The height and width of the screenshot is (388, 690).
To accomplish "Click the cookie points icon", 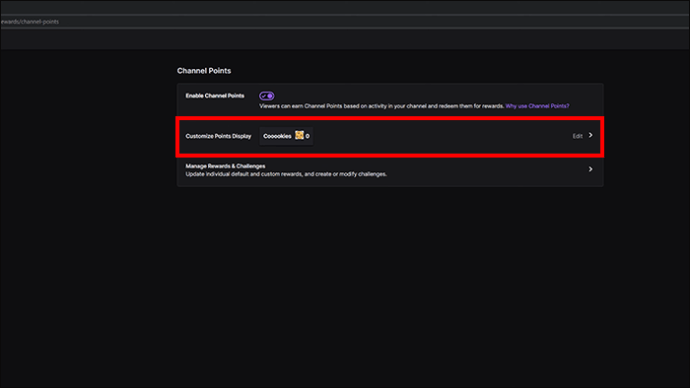I will point(299,135).
